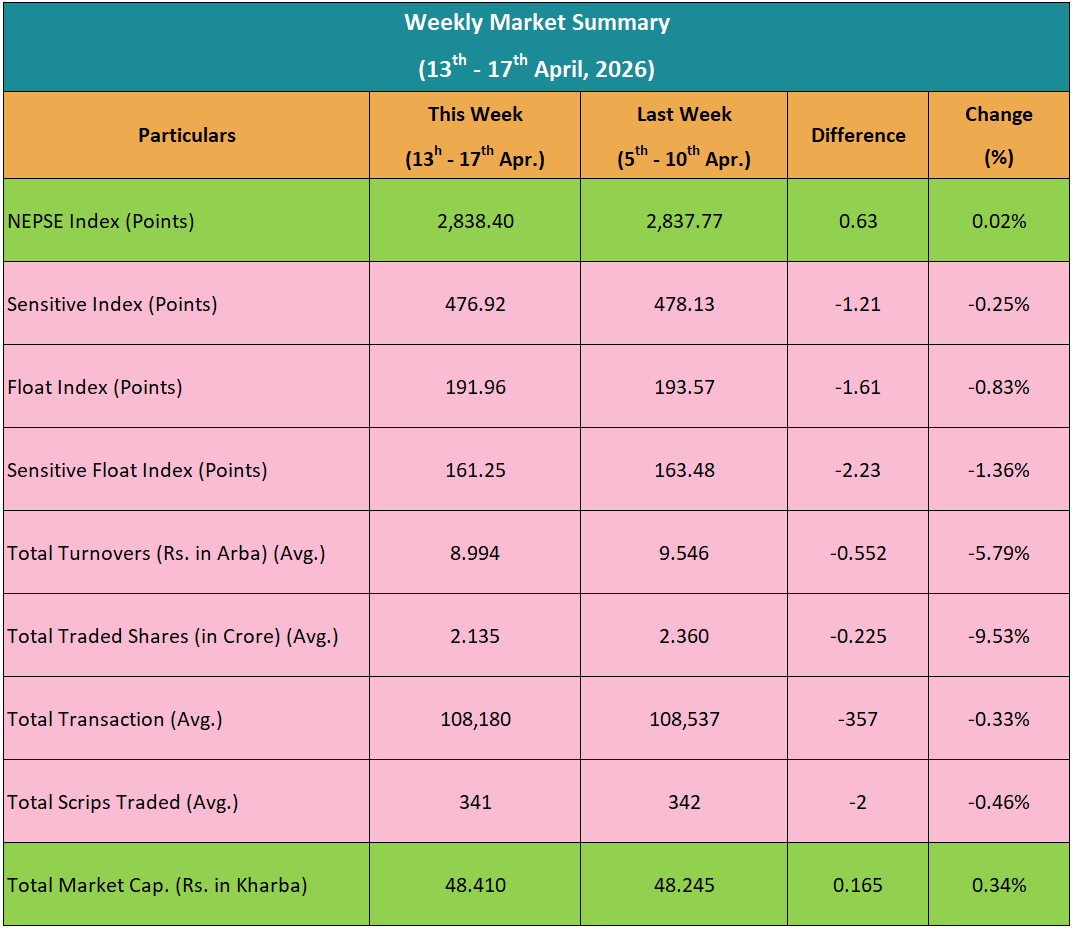Click the Sensitive Index (Points) label
1072x929 pixels.
(x=112, y=304)
